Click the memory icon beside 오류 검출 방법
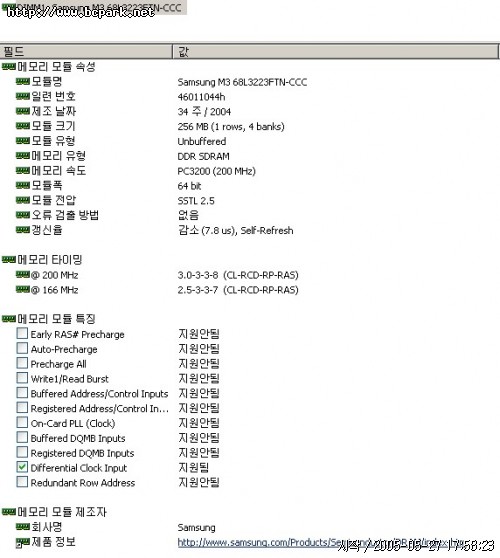 click(x=22, y=215)
